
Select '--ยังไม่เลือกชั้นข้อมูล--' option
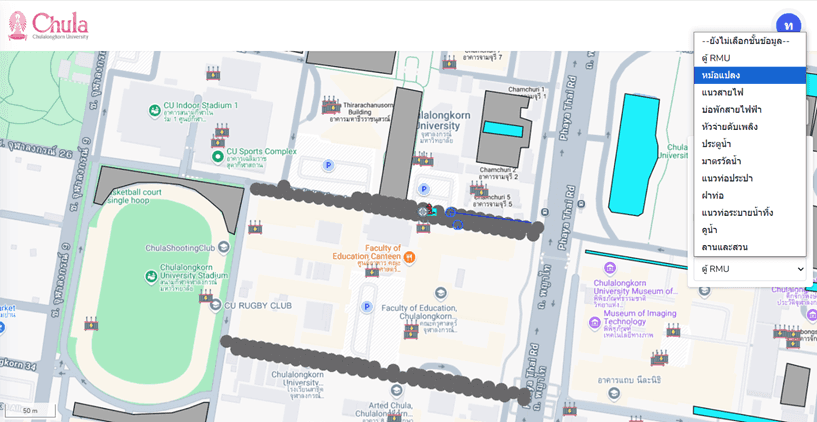750,41
